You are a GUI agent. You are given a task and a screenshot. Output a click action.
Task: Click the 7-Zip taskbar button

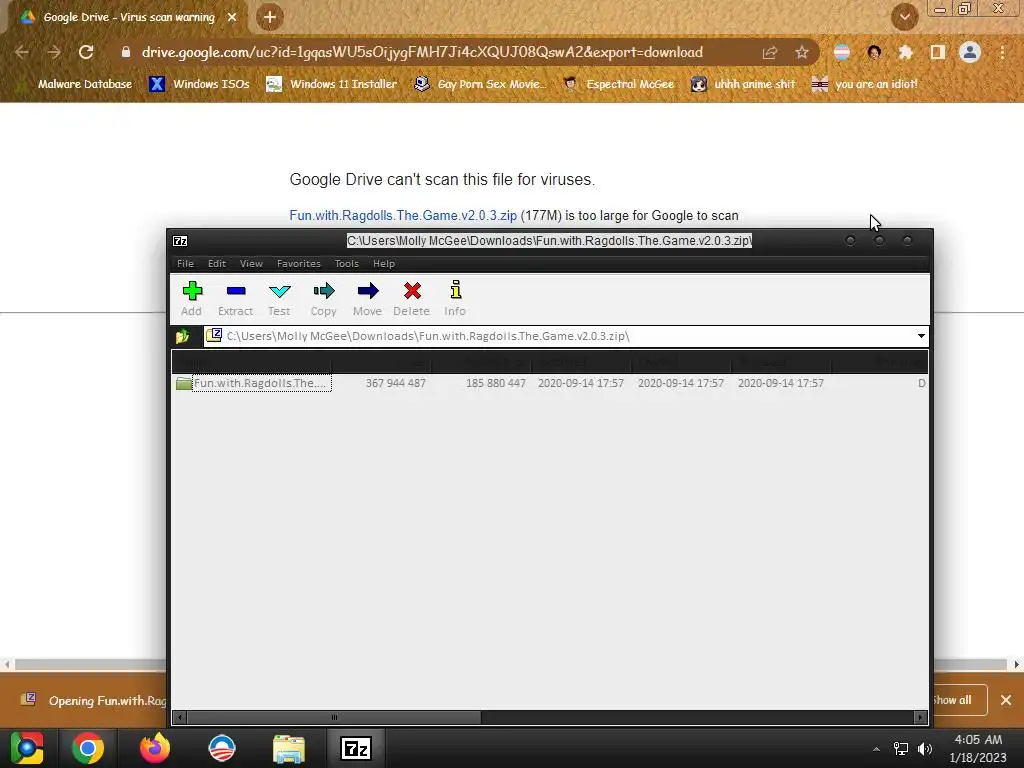pos(356,748)
